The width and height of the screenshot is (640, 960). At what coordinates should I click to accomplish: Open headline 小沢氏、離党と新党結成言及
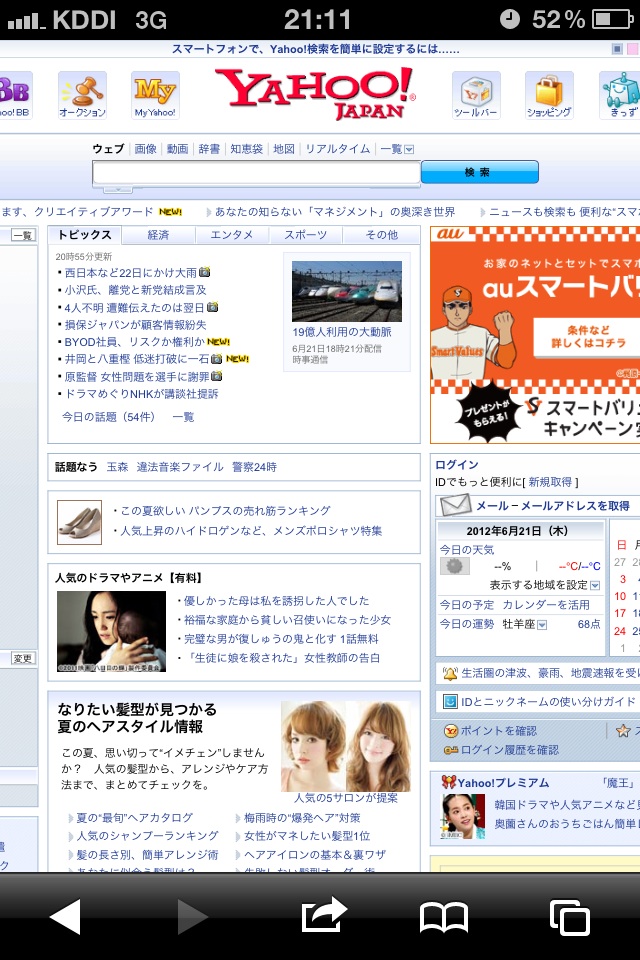coord(135,290)
